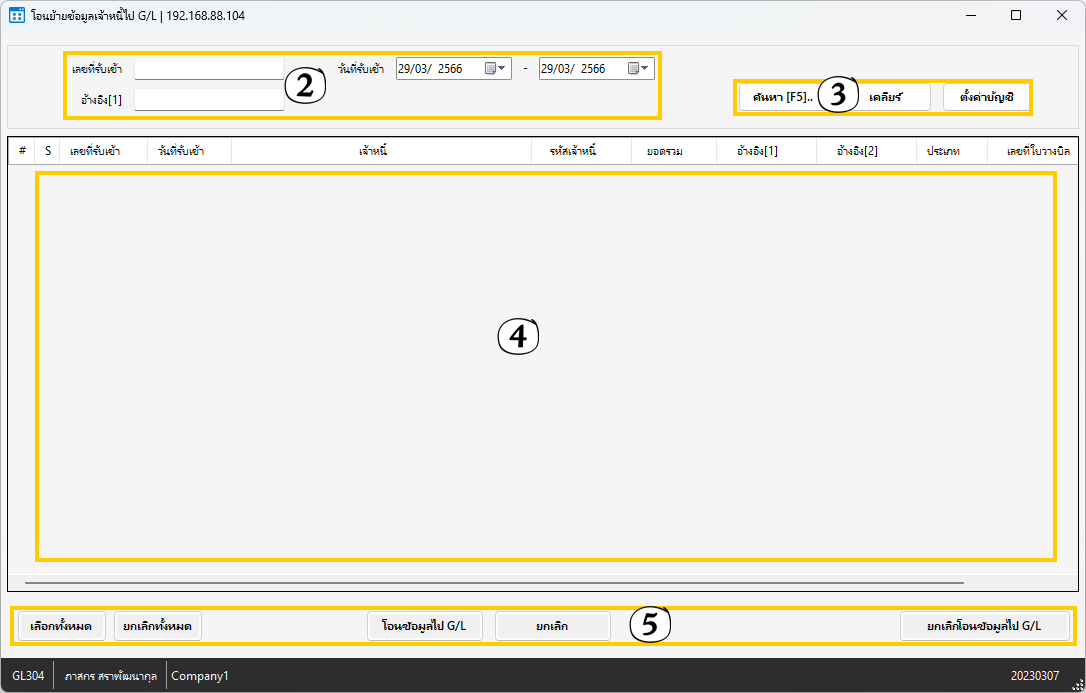Screen dimensions: 1086x693
Task: Click the ยอดรวม column header
Action: [x=665, y=151]
